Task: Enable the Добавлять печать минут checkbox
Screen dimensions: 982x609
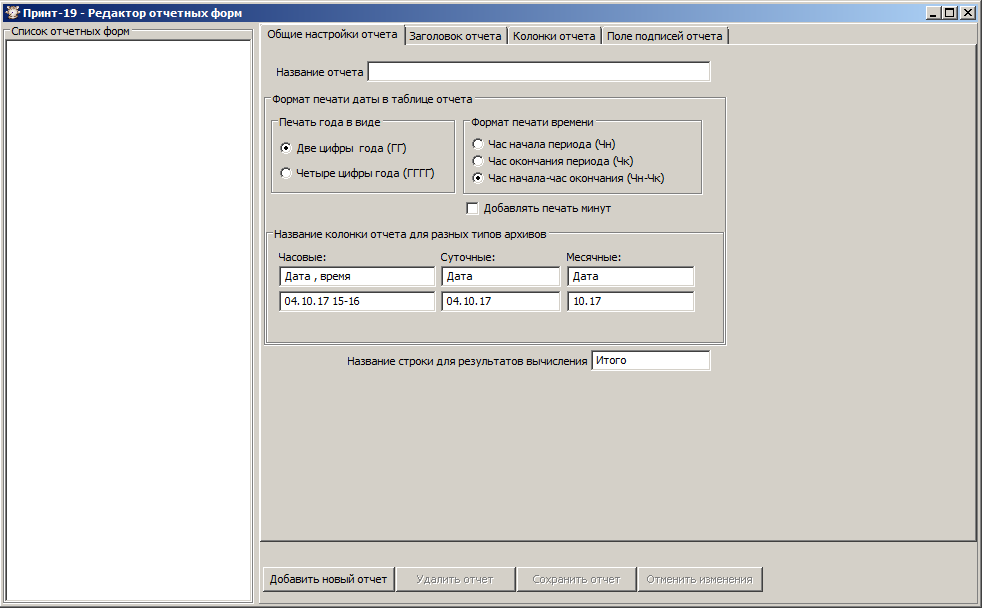Action: coord(473,208)
